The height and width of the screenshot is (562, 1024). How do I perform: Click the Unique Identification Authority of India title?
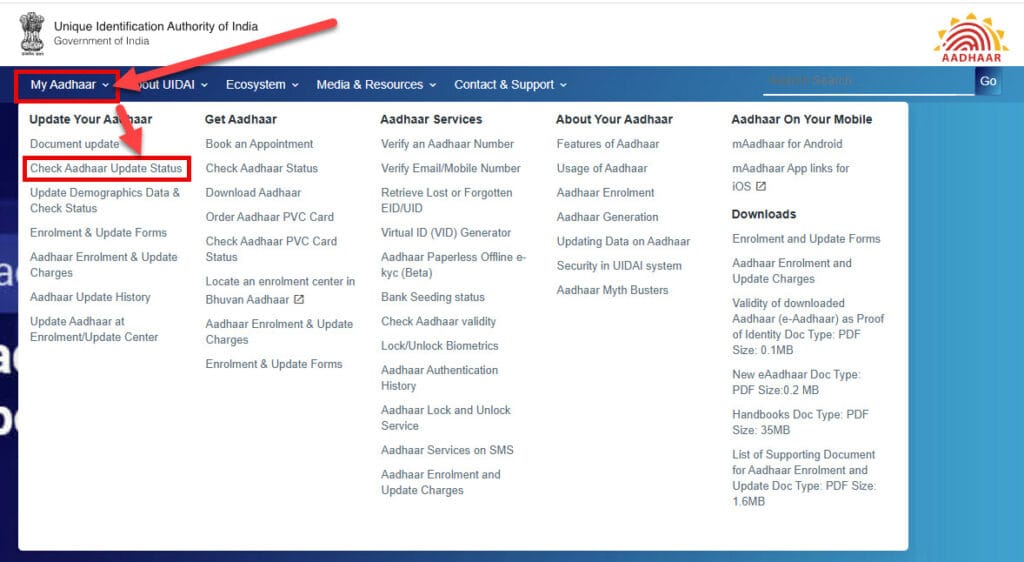tap(155, 27)
